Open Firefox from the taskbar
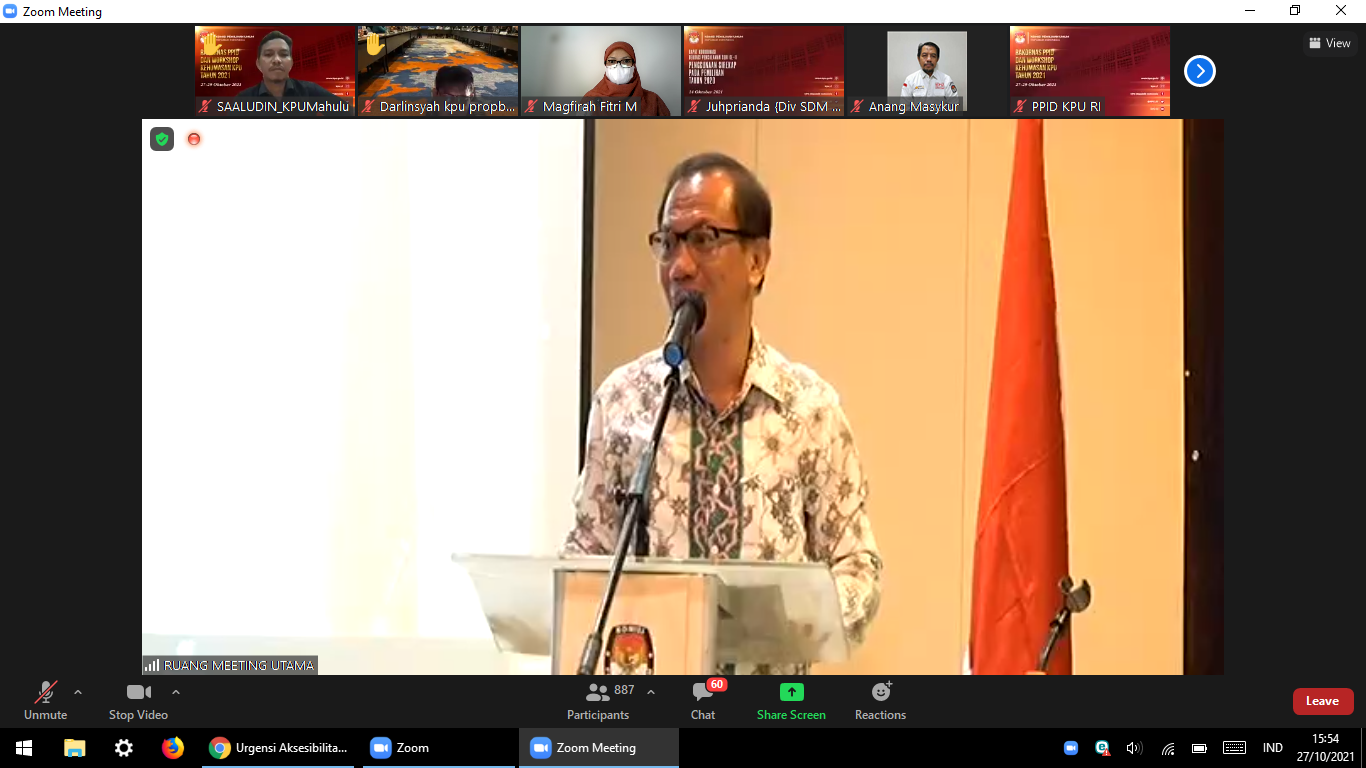The width and height of the screenshot is (1366, 768). tap(173, 748)
